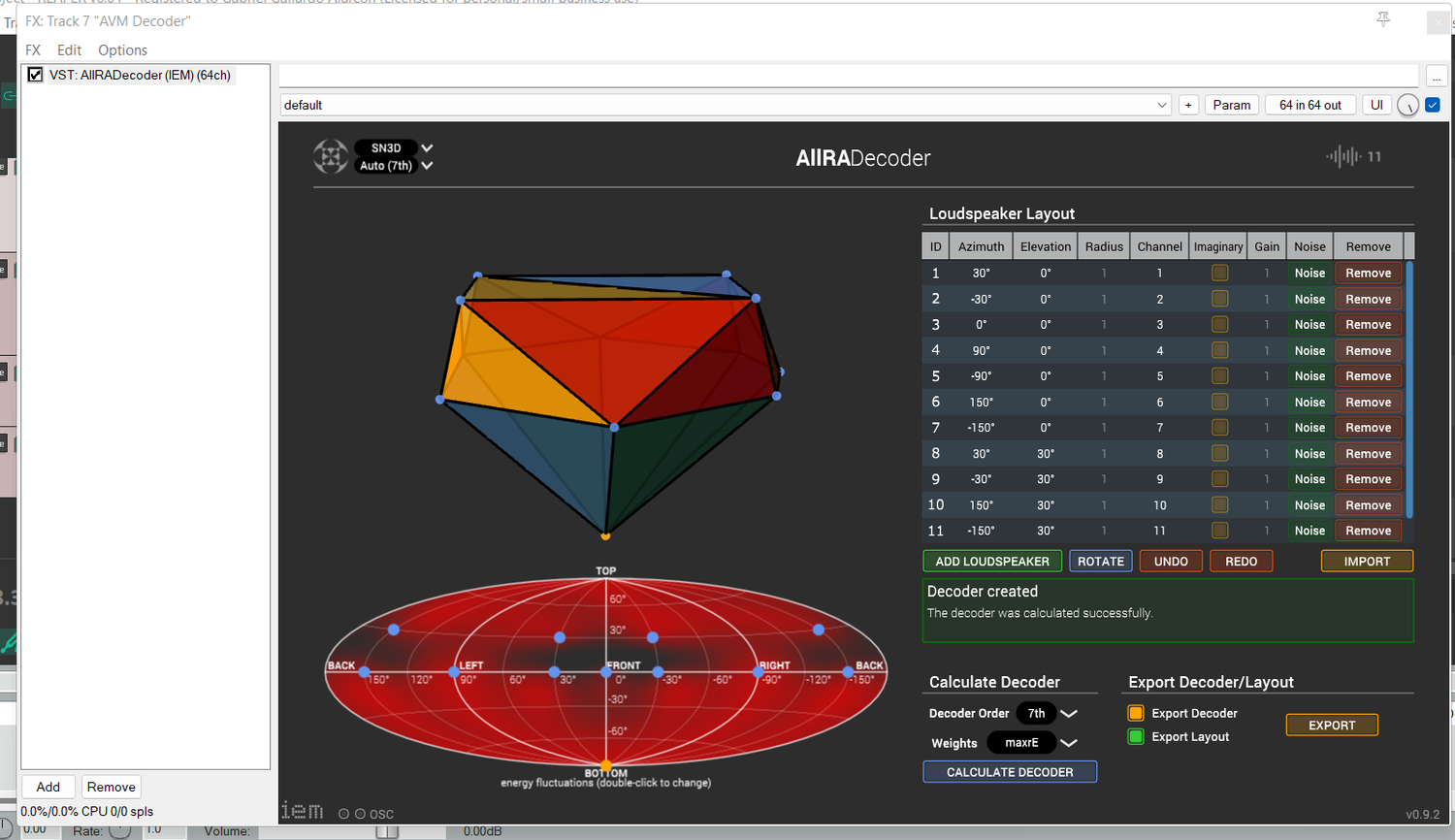Click the loudspeaker table scrollbar
The width and height of the screenshot is (1455, 840).
coord(1409,390)
